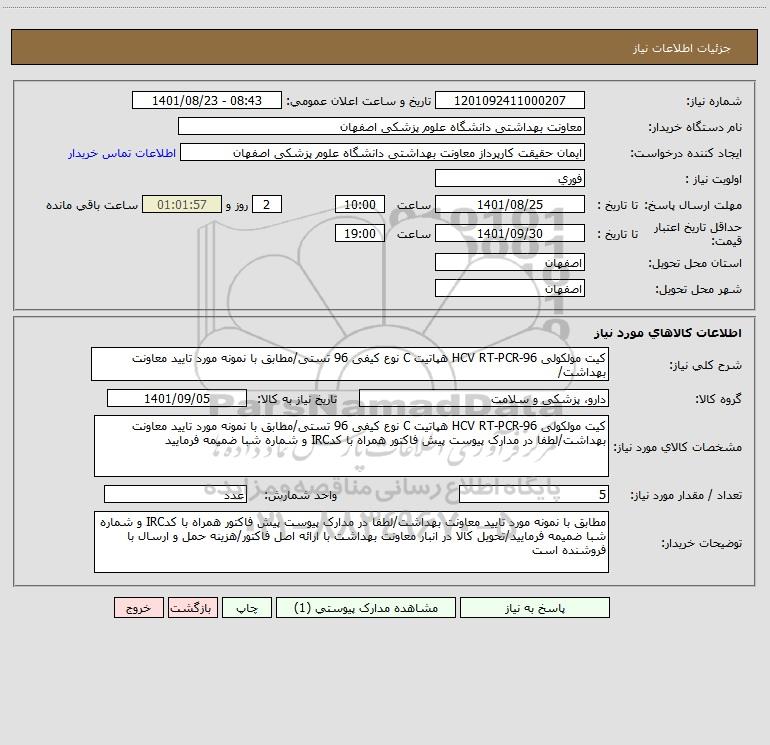
Task: Click response deadline date 1401/08/25
Action: (510, 204)
